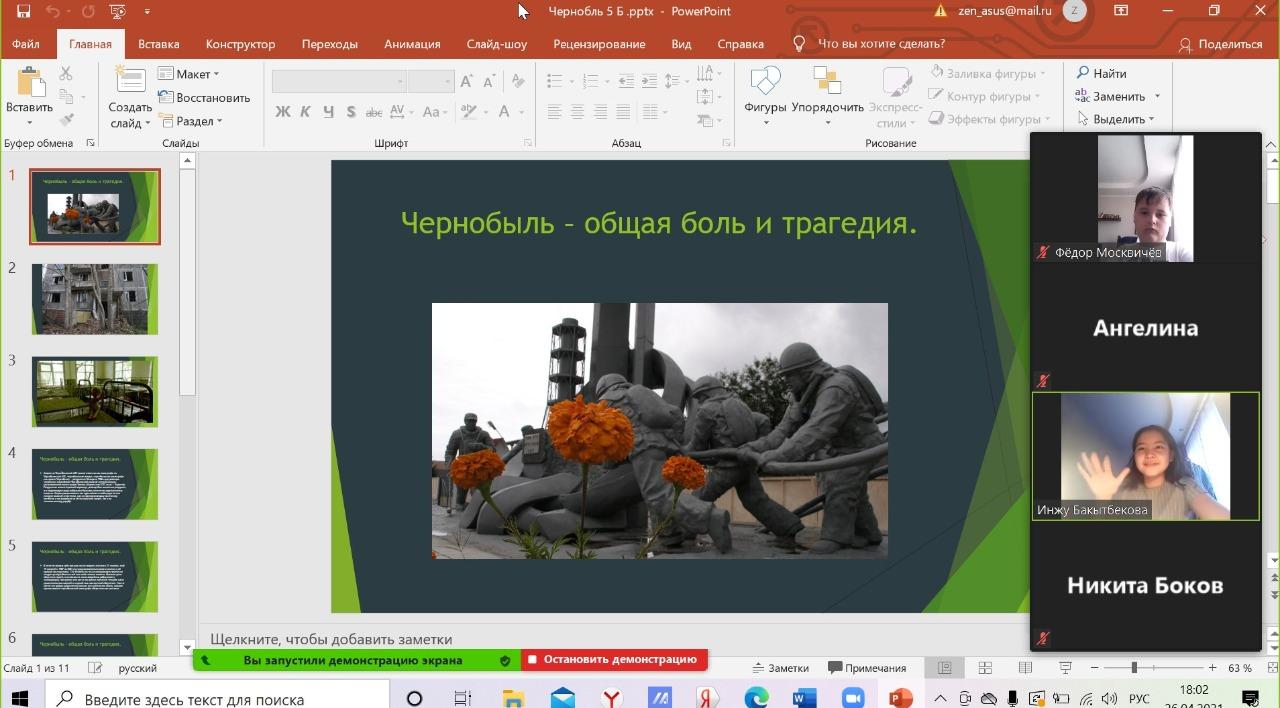Click the zoom slider in status bar
The width and height of the screenshot is (1280, 708).
[1153, 668]
